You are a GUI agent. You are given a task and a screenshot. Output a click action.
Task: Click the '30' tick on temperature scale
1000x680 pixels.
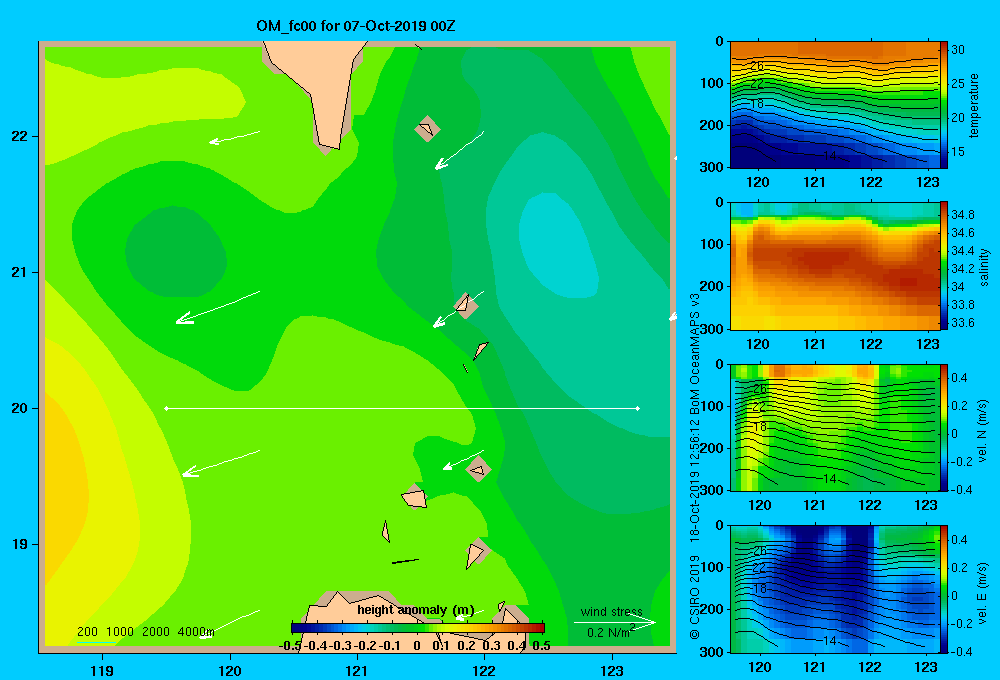[958, 50]
